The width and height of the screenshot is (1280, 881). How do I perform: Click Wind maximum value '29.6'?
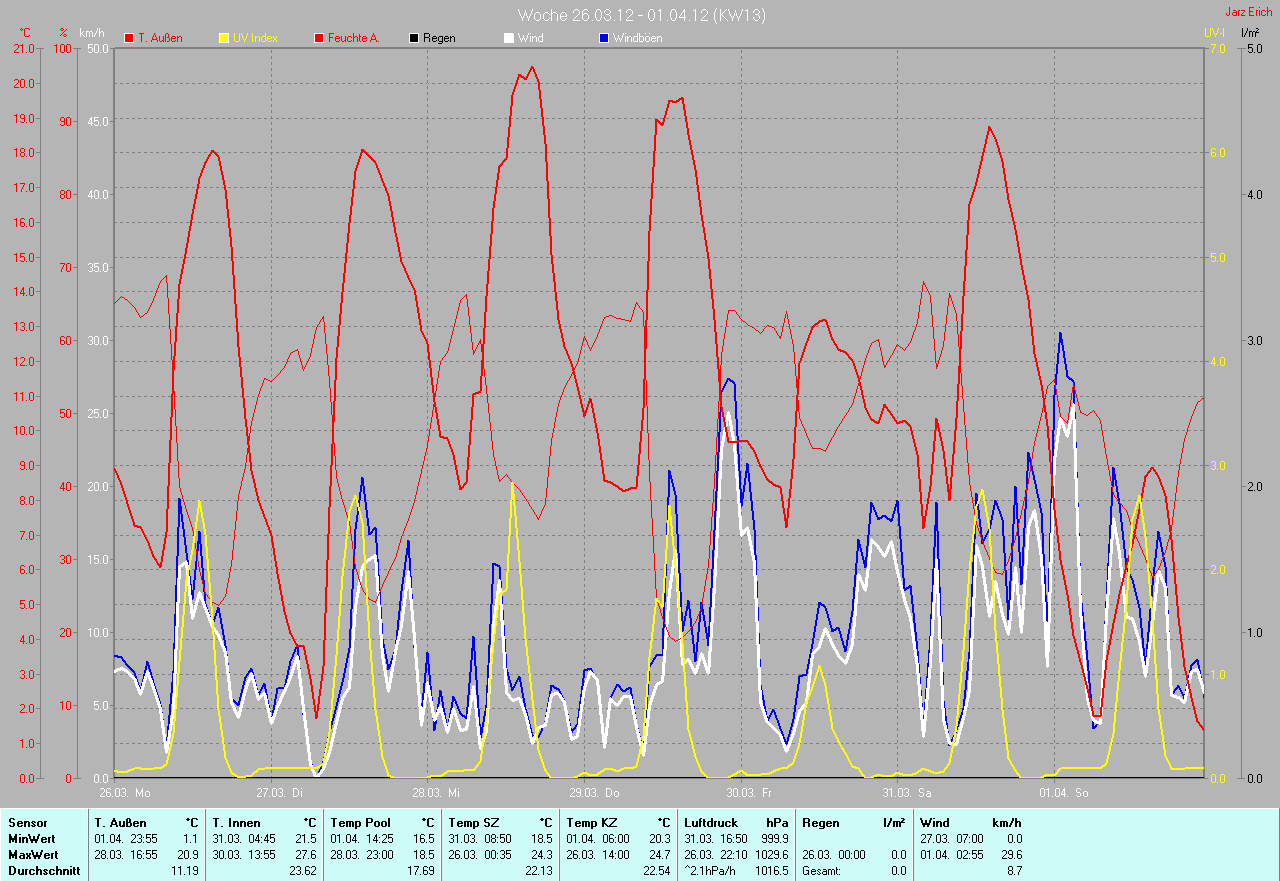(1010, 855)
